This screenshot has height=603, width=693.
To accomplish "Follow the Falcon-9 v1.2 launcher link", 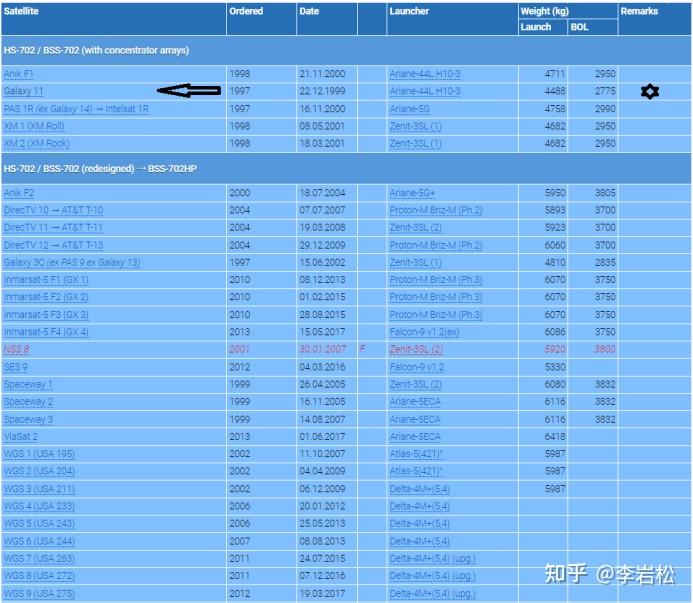I will pos(417,367).
